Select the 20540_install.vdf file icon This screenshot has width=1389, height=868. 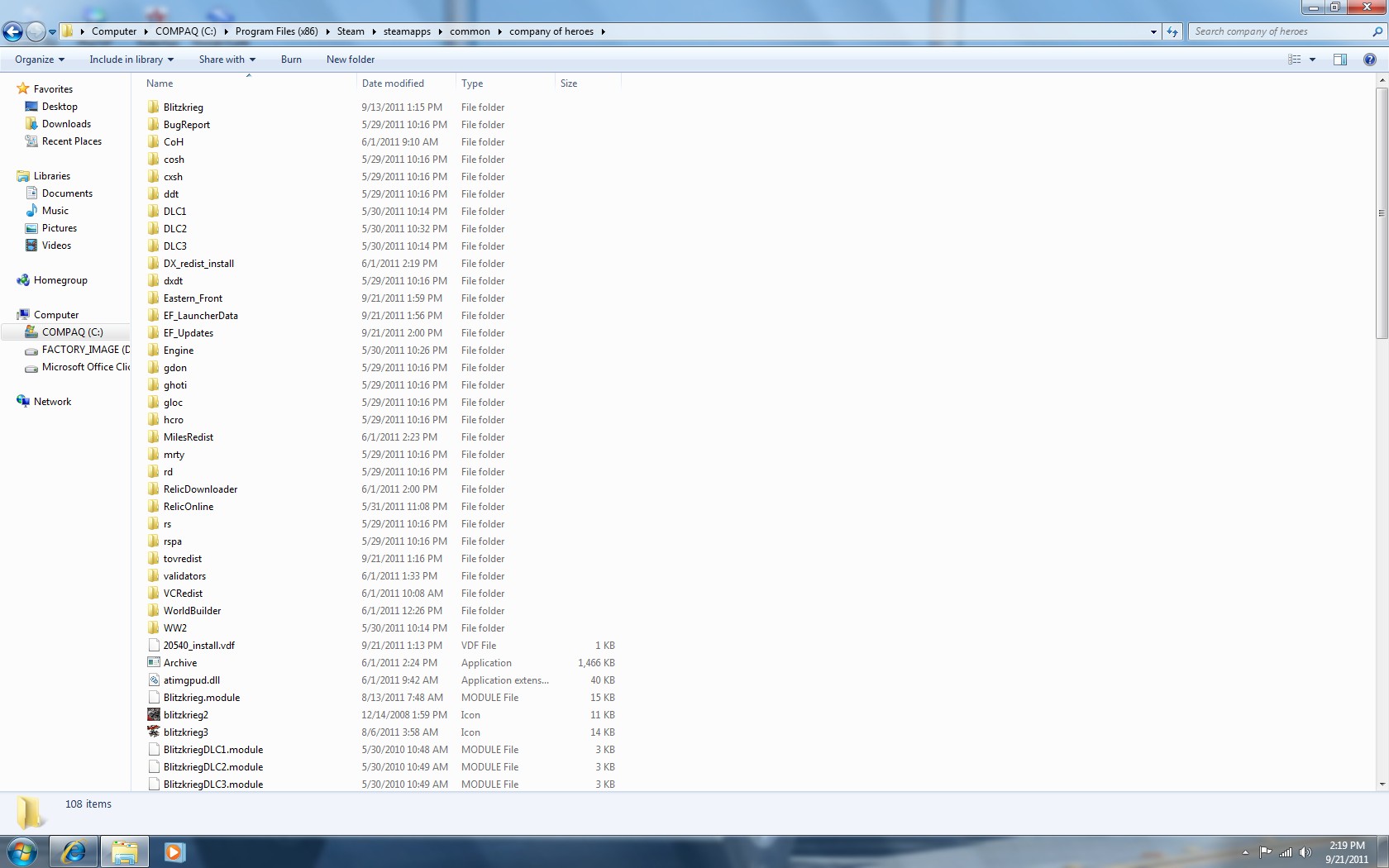pos(154,645)
